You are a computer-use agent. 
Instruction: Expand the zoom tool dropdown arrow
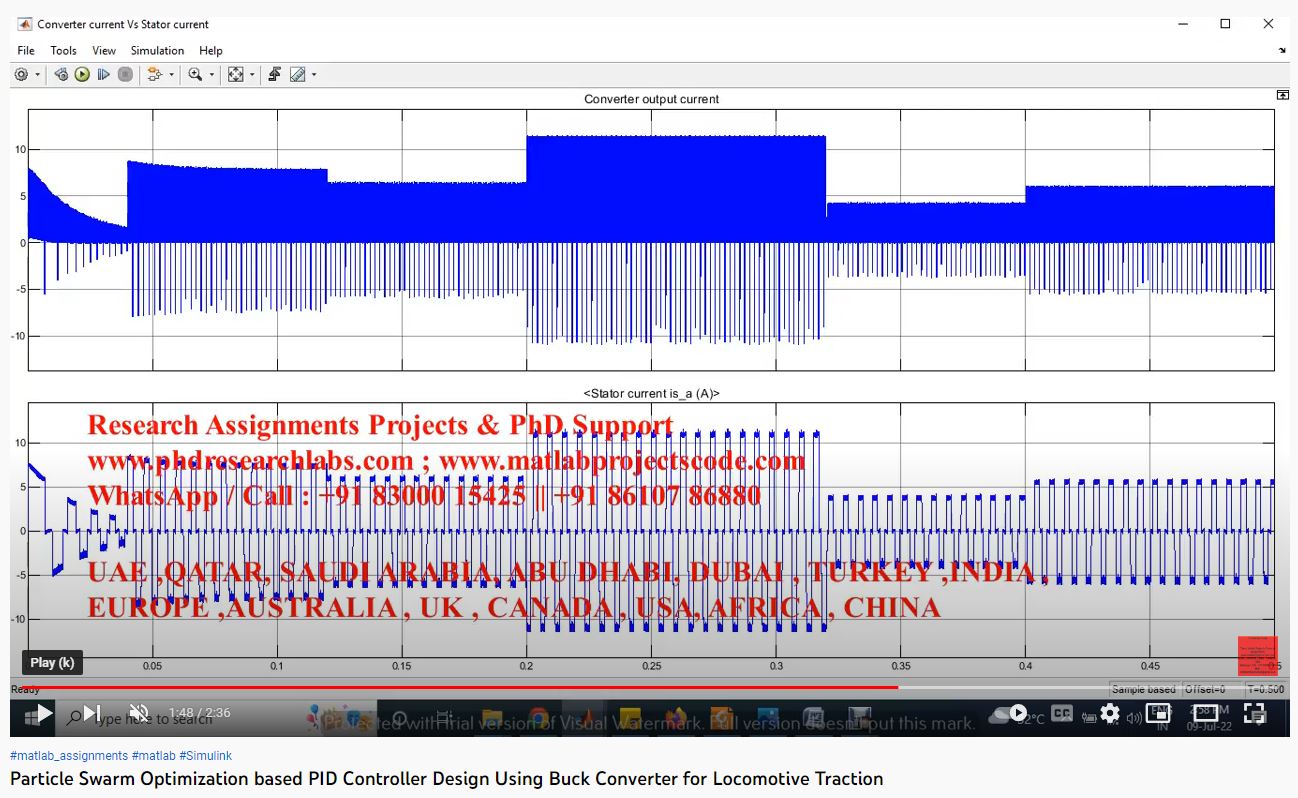click(x=212, y=75)
